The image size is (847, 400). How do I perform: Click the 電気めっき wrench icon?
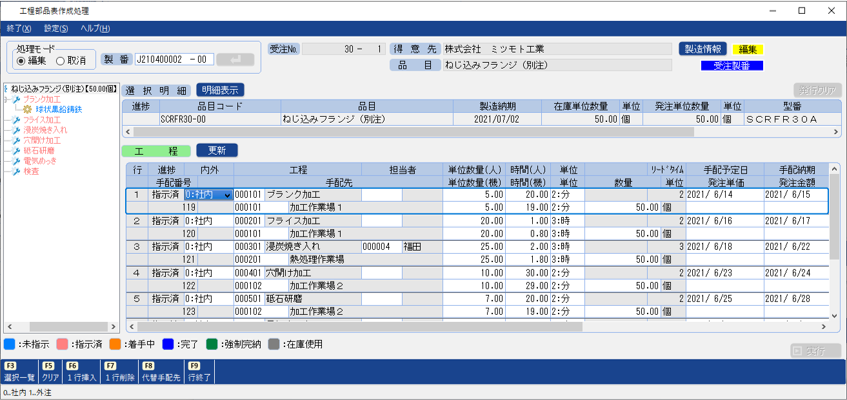(x=16, y=161)
